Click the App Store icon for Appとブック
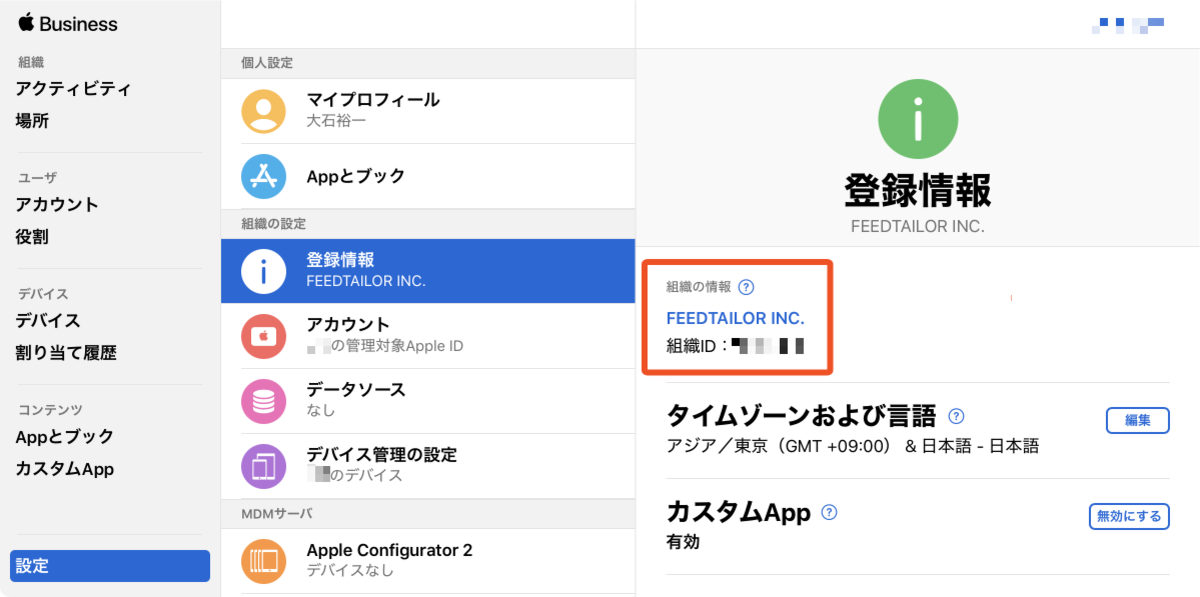Screen dimensions: 1200x597 (x=263, y=176)
